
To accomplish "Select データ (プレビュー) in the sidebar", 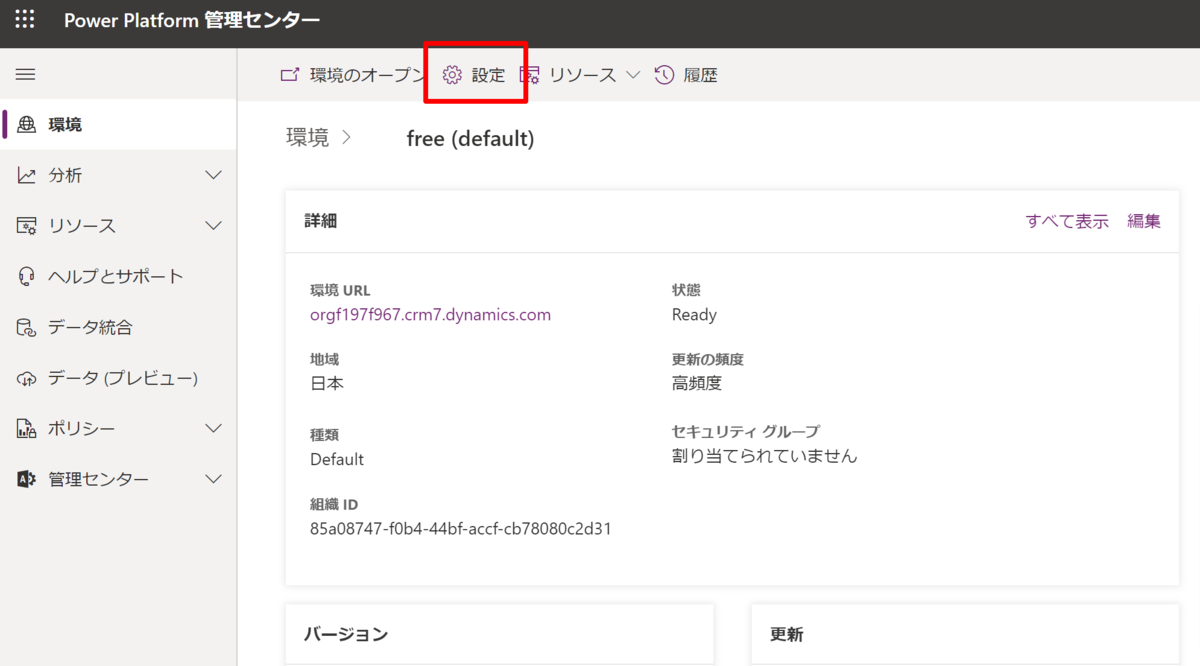I will [x=118, y=378].
